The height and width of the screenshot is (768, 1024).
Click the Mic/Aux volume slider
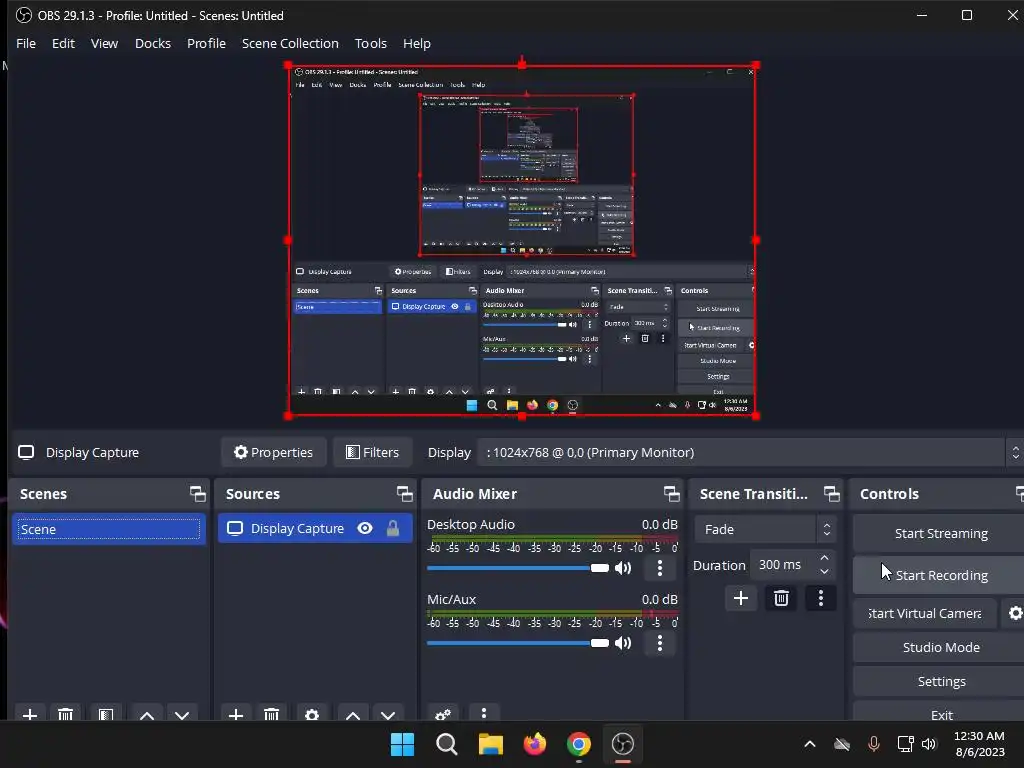point(518,643)
